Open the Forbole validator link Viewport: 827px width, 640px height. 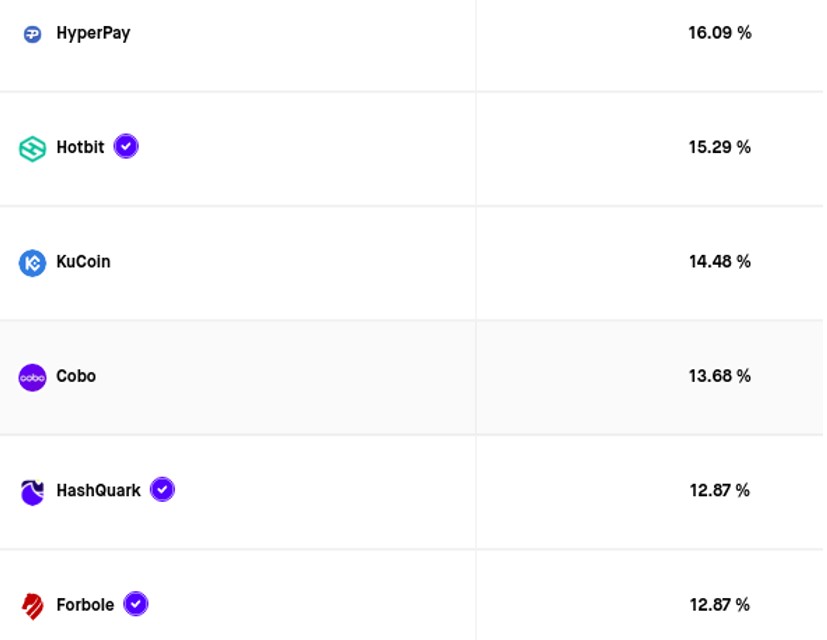(x=85, y=605)
